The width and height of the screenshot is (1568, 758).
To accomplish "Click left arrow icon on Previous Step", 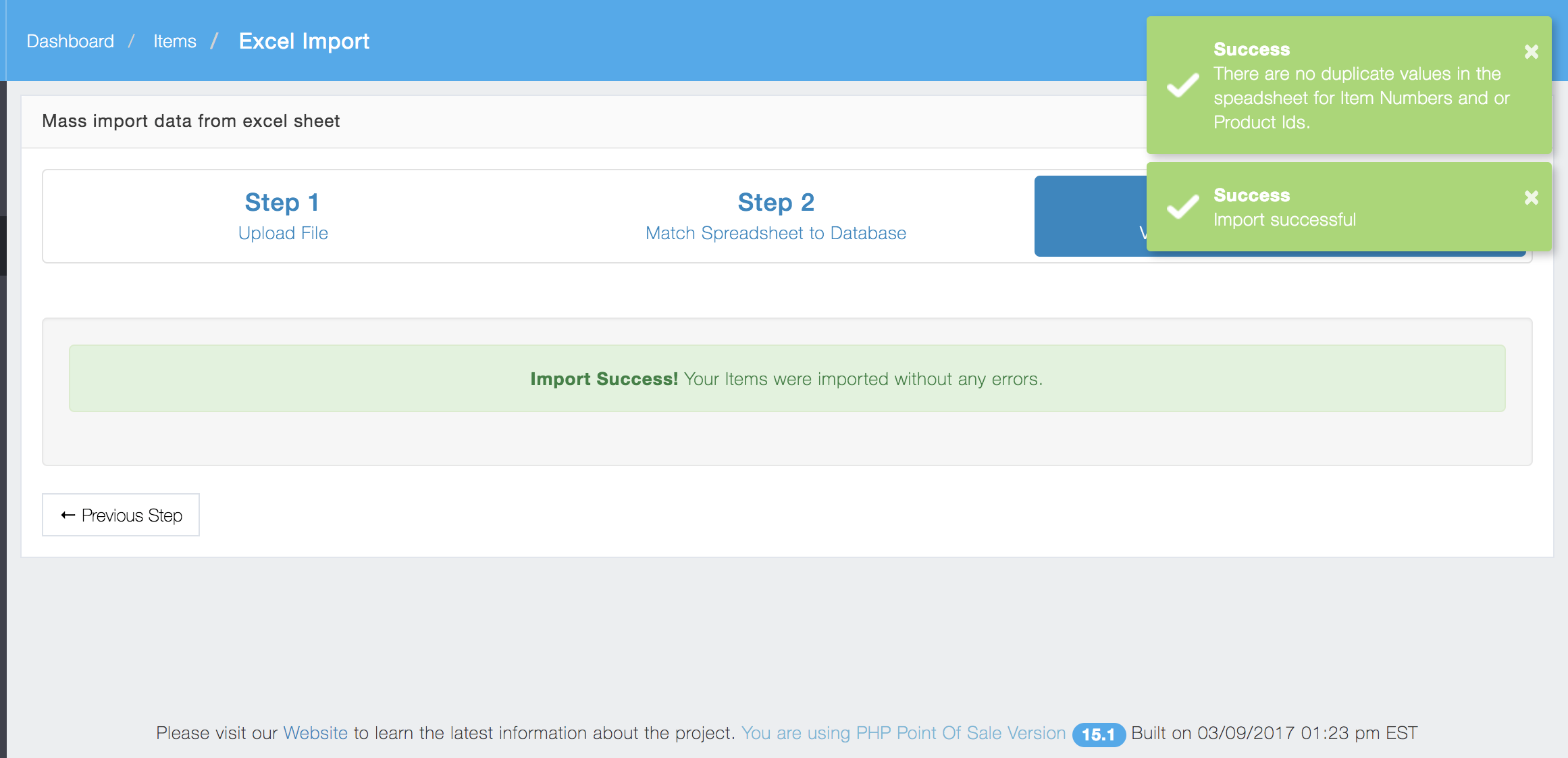I will pos(68,515).
